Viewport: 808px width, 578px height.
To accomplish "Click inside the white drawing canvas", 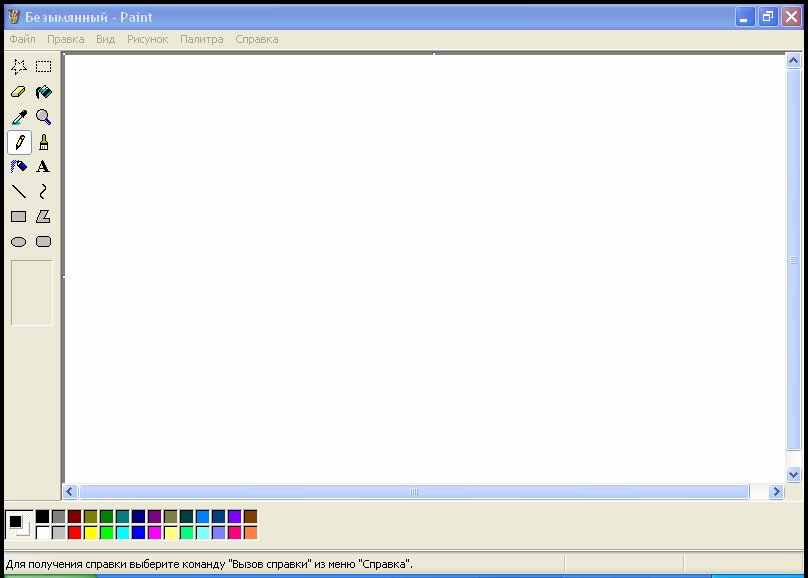I will (424, 268).
